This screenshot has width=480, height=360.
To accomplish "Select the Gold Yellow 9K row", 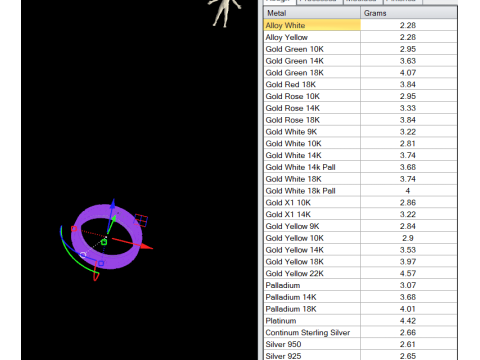I will 360,226.
